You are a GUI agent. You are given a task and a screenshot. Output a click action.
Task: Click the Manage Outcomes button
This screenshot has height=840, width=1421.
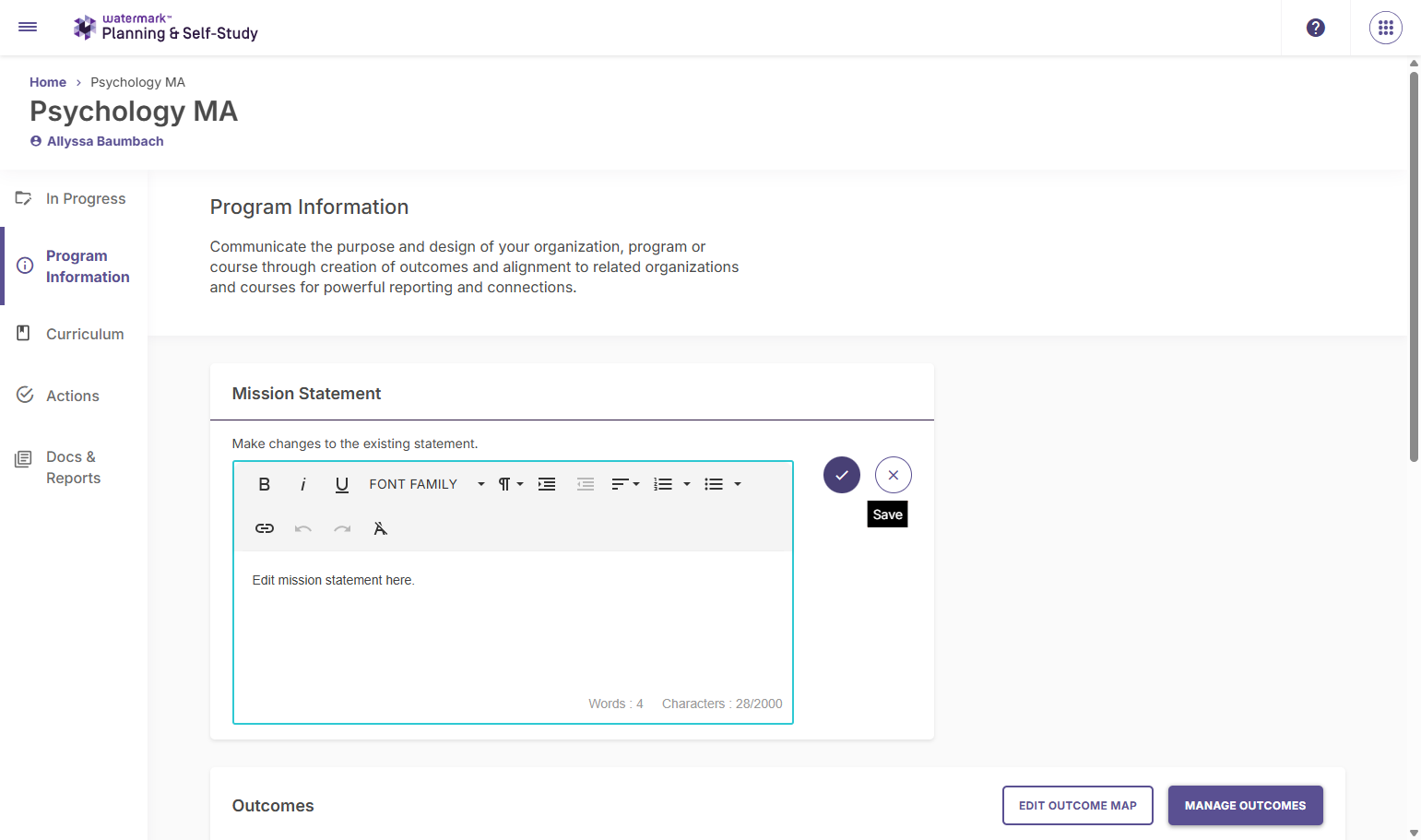1245,805
